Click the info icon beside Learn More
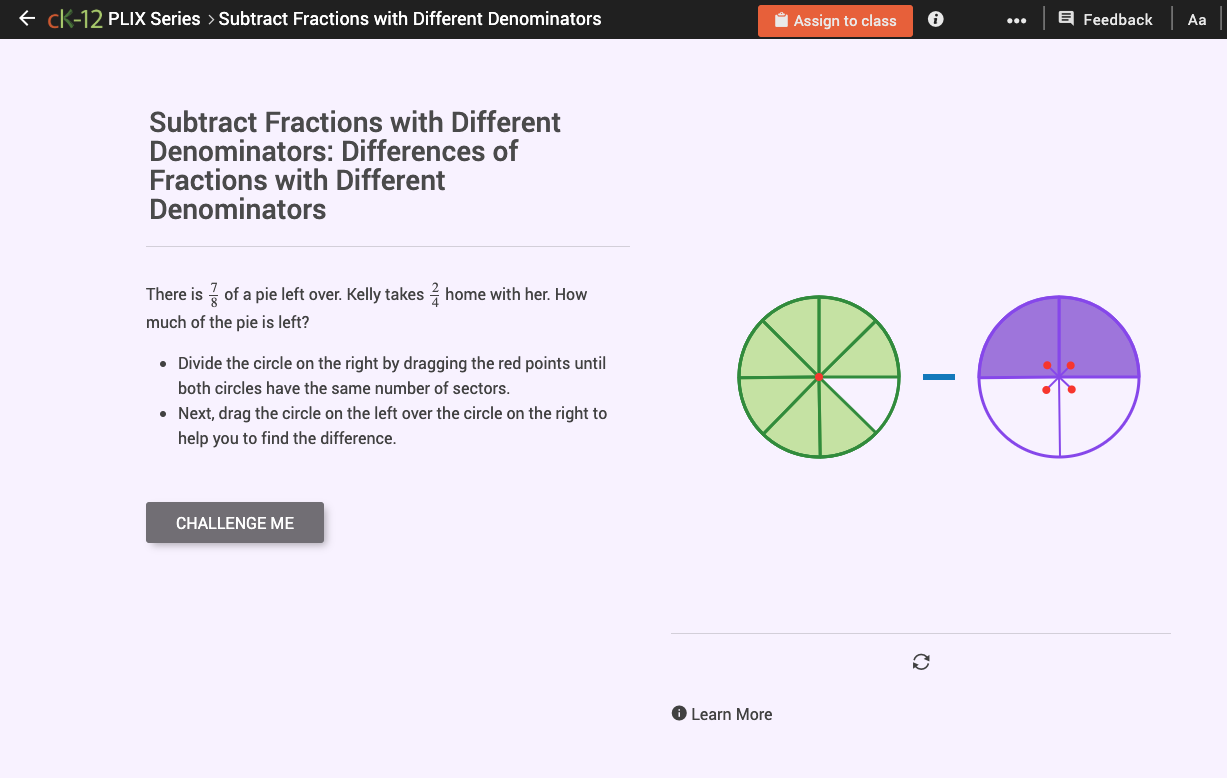 pyautogui.click(x=679, y=713)
